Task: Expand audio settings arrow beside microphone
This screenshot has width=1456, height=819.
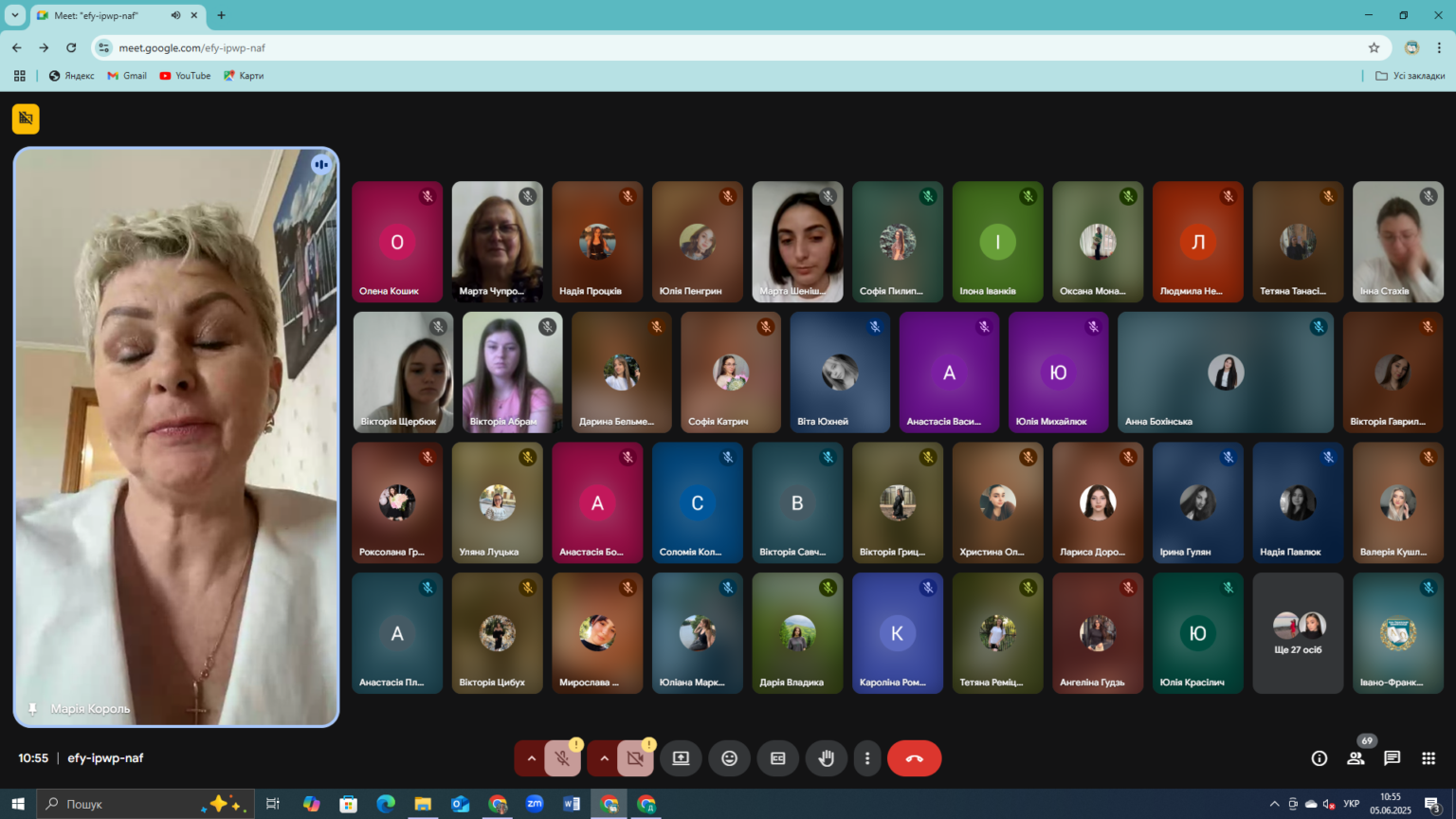Action: click(531, 758)
